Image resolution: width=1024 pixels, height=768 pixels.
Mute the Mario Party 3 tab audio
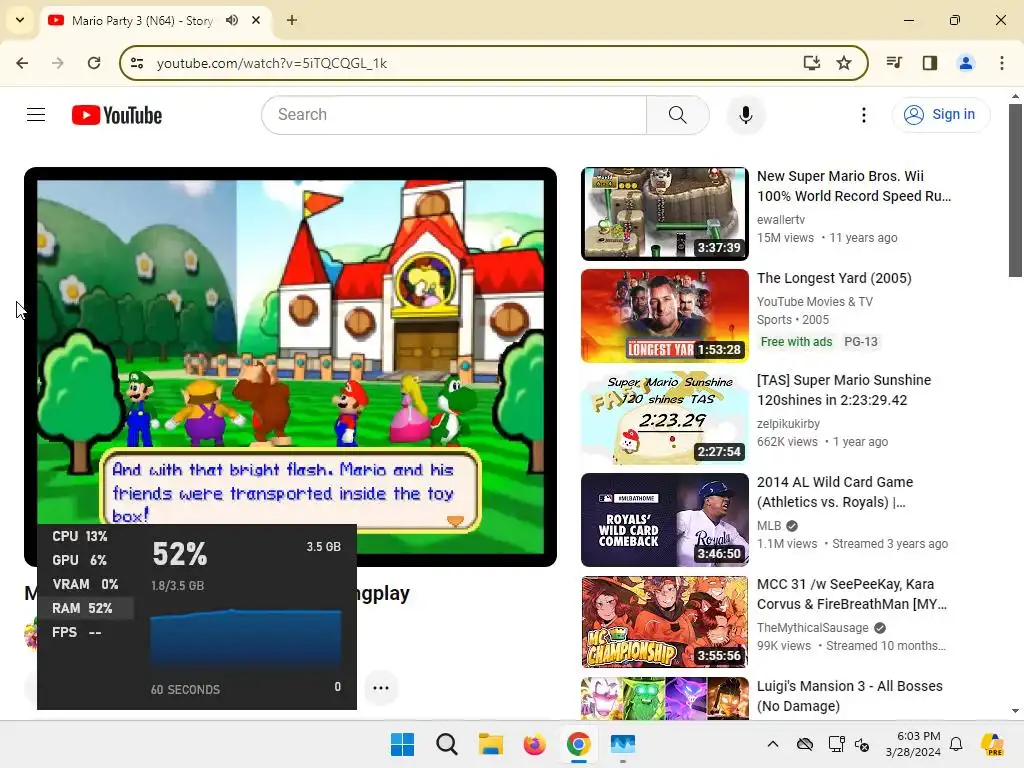[x=232, y=20]
